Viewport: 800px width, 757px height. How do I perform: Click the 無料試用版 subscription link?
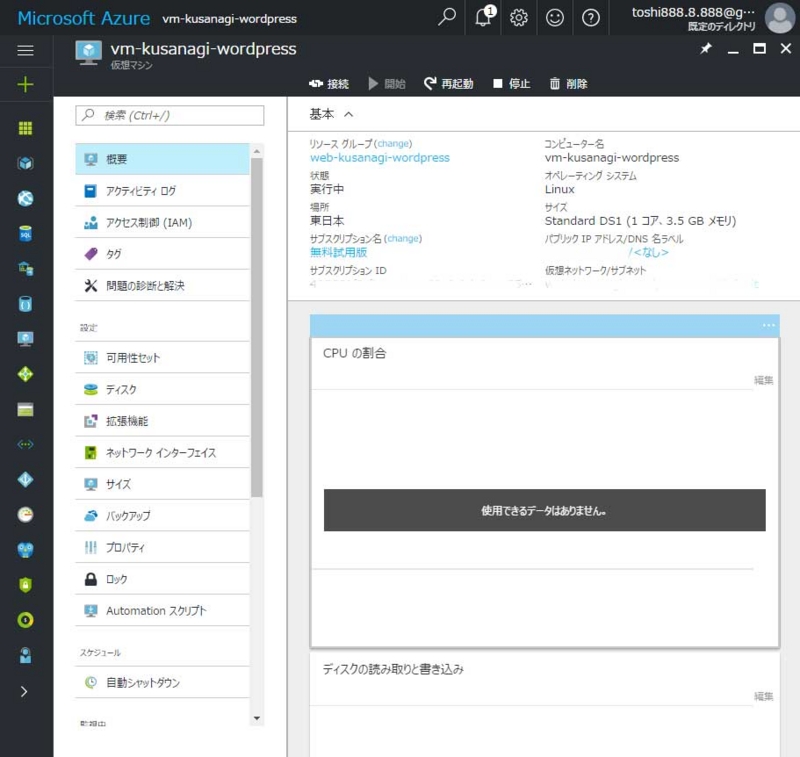coord(338,253)
